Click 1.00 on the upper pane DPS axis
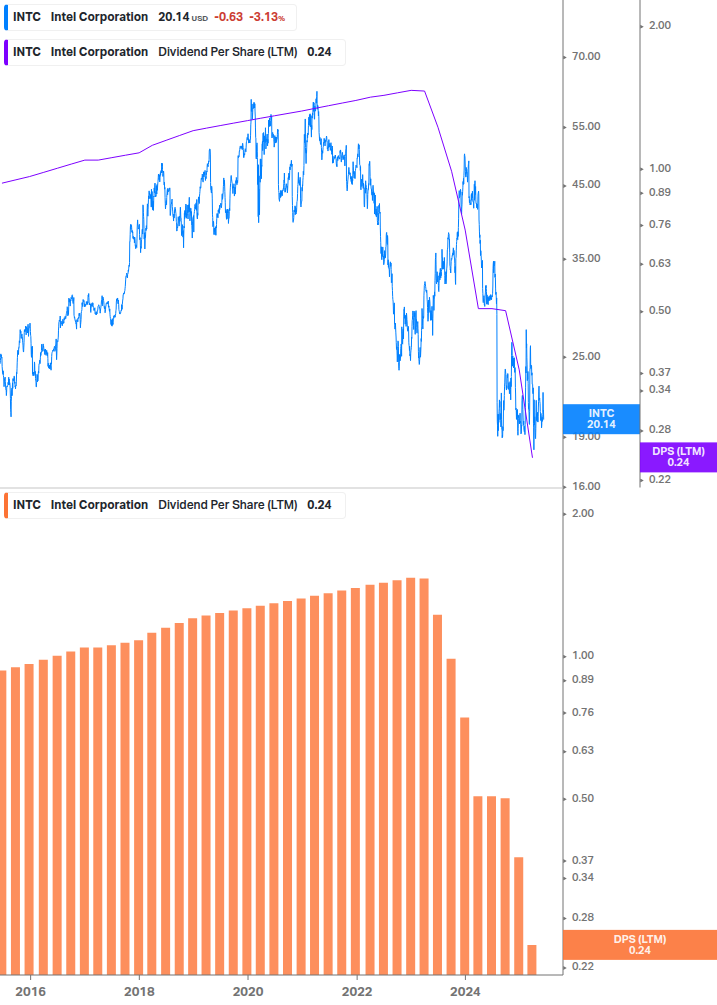 click(660, 169)
